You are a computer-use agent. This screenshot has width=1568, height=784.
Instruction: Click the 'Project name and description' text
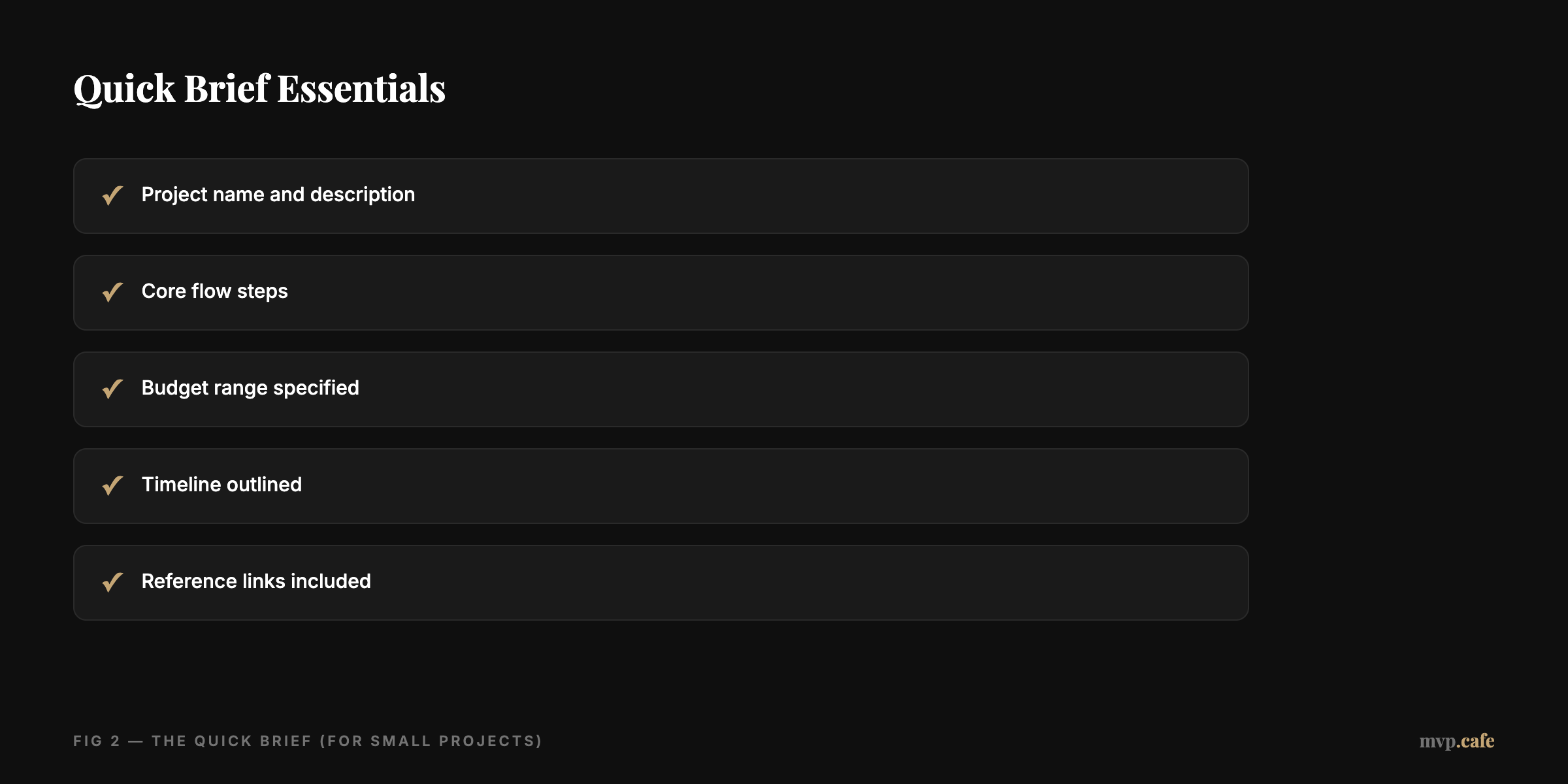pos(278,195)
